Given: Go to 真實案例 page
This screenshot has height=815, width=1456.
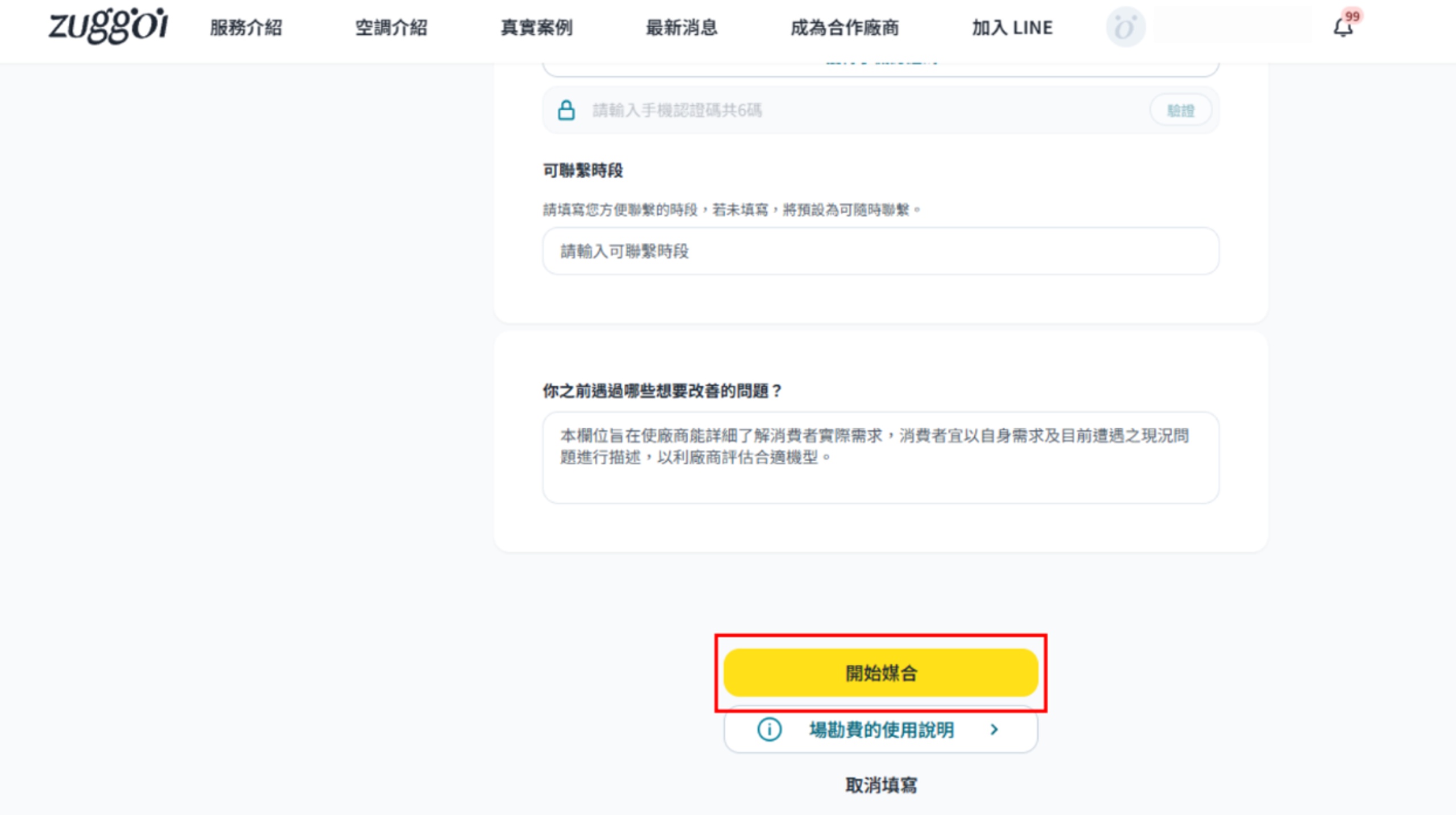Looking at the screenshot, I should pos(536,27).
